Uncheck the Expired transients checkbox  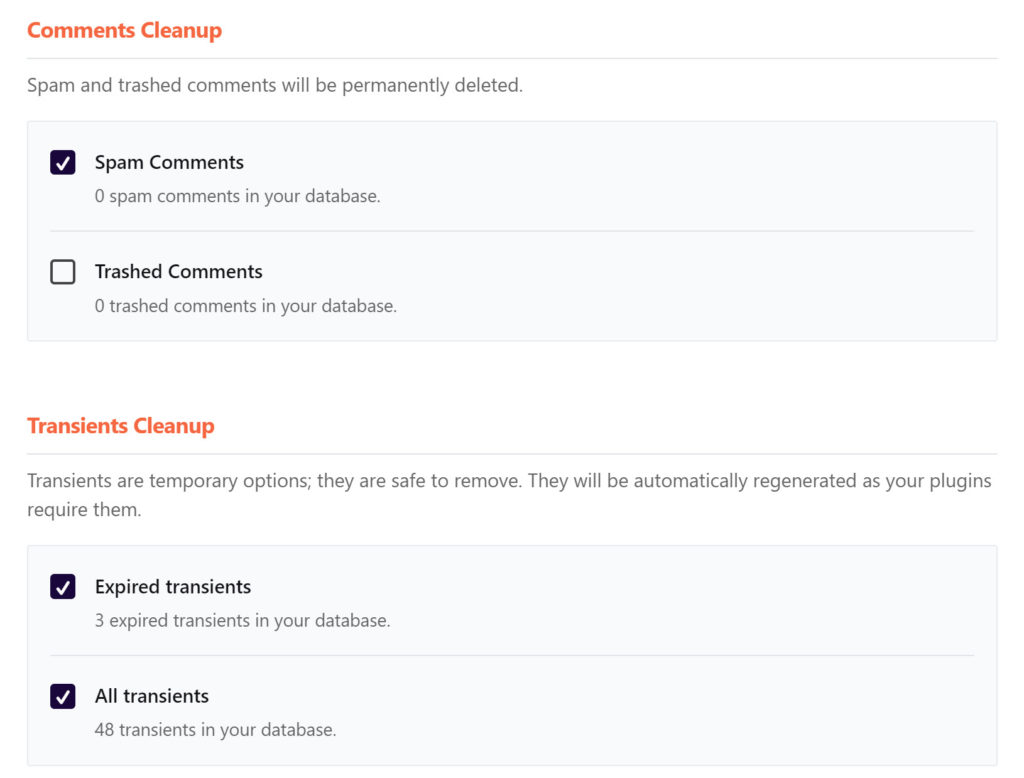tap(63, 587)
